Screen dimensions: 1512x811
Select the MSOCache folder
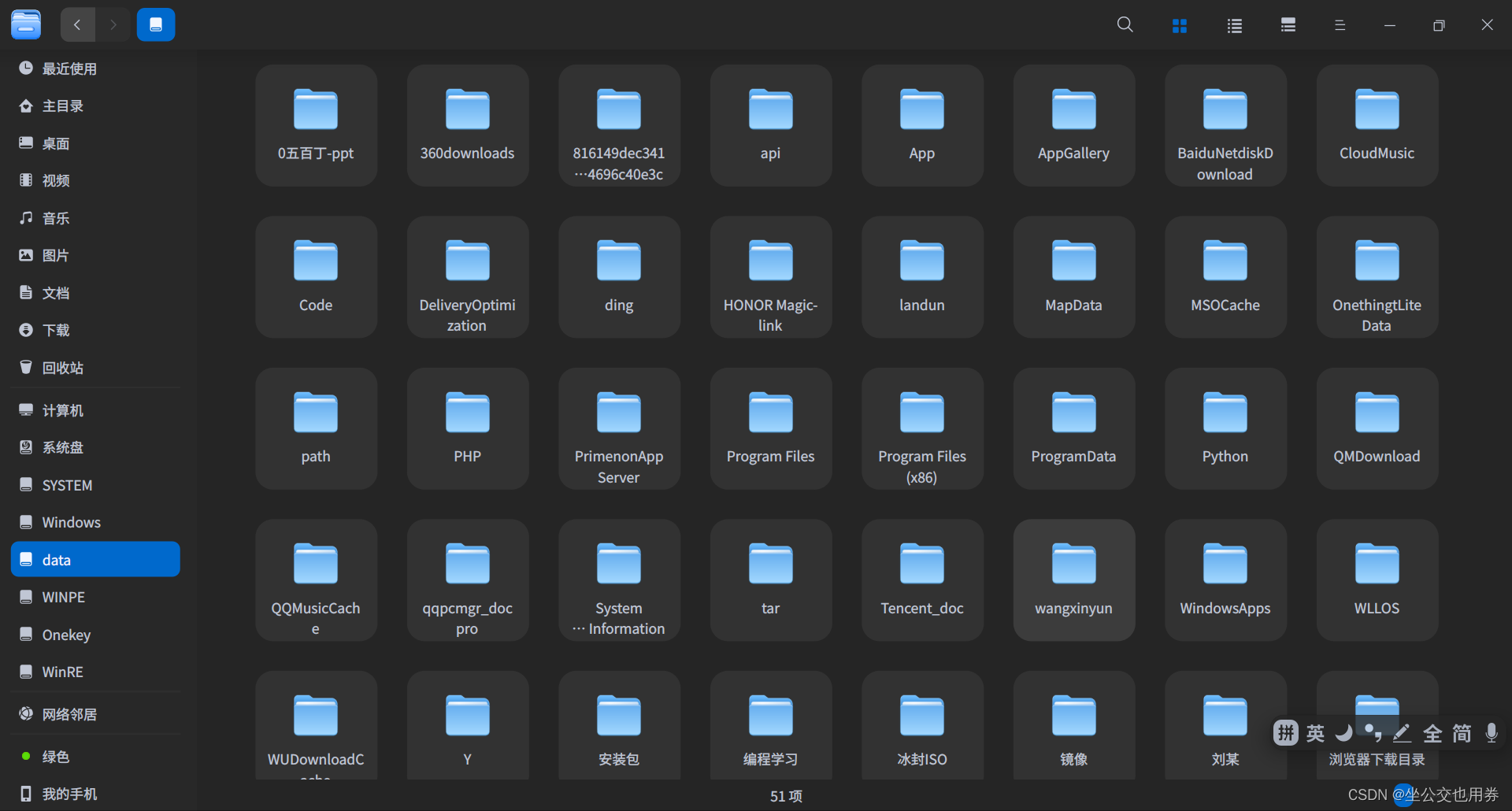click(x=1225, y=277)
